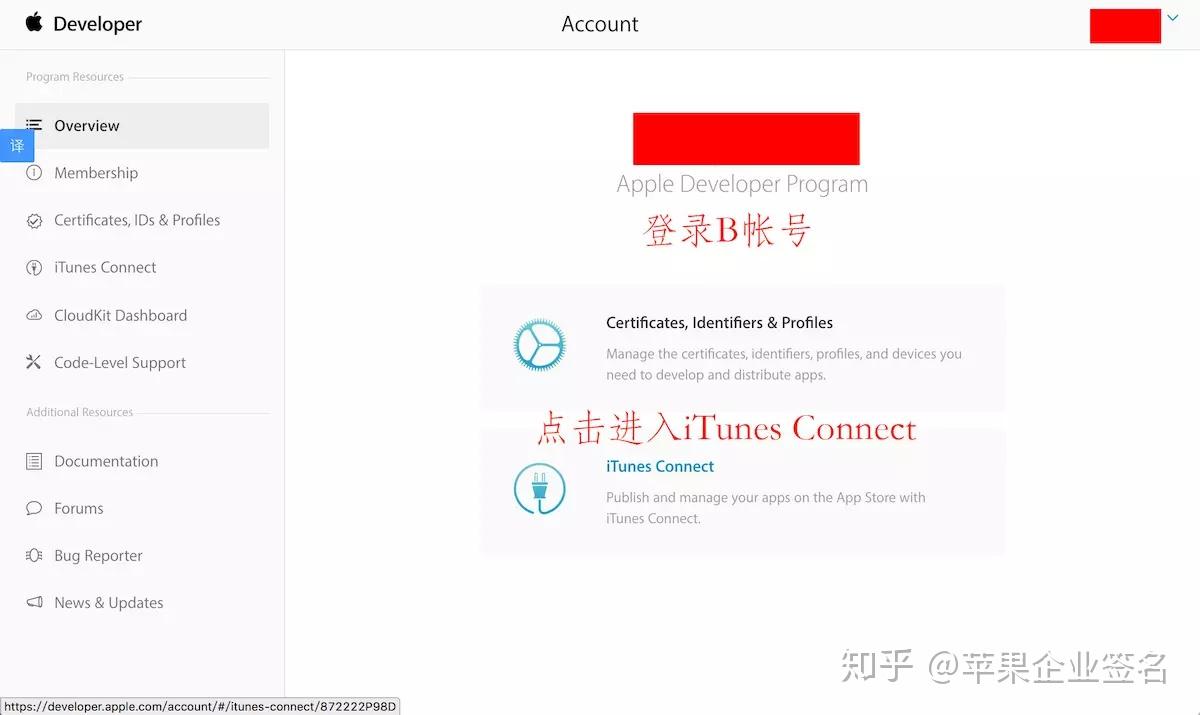Click the Forums speech bubble icon

pyautogui.click(x=34, y=508)
